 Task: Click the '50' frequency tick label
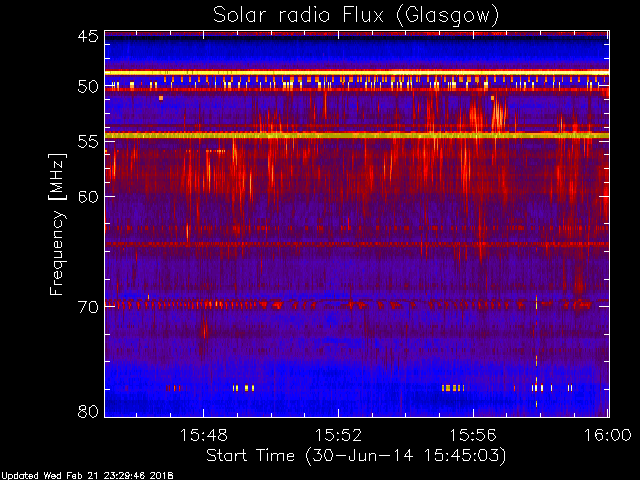88,87
